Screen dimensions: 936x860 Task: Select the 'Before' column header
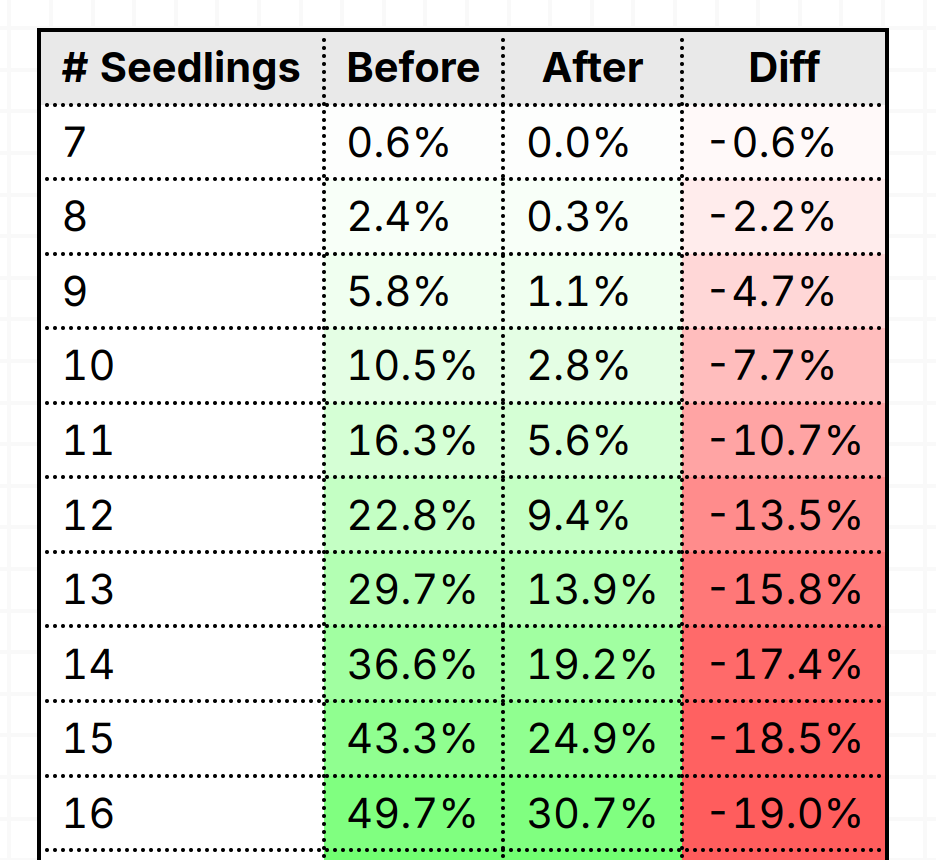tap(413, 68)
